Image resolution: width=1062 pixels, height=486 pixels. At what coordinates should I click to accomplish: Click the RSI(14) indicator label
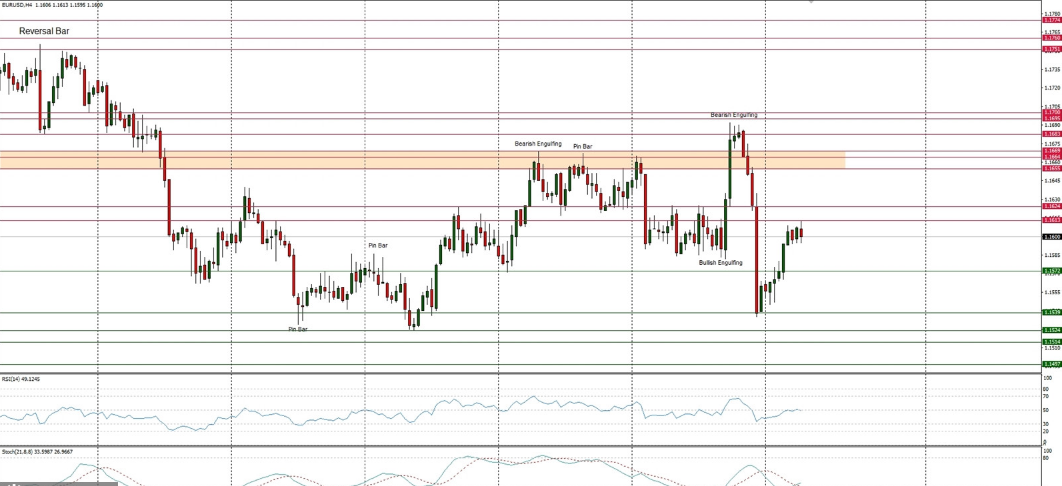tap(20, 379)
